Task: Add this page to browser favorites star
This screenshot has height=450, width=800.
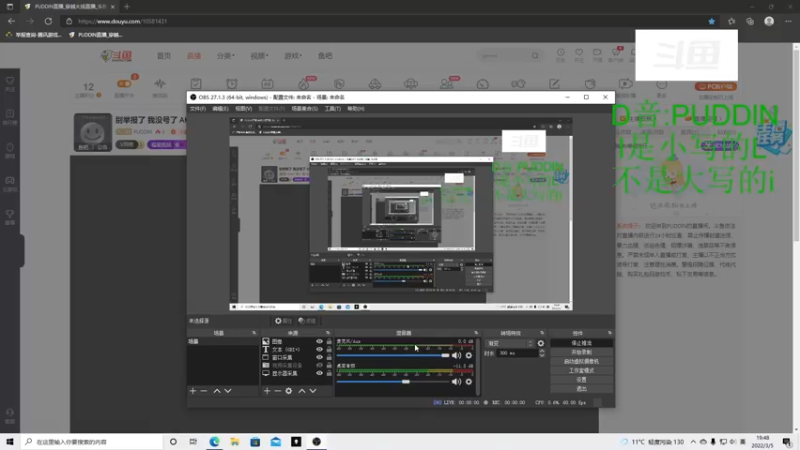Action: click(711, 21)
